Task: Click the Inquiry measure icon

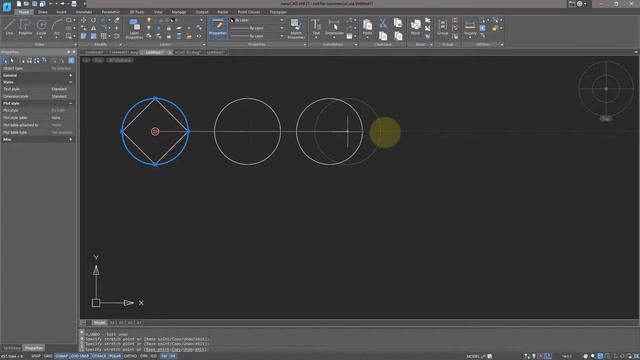Action: pos(470,28)
